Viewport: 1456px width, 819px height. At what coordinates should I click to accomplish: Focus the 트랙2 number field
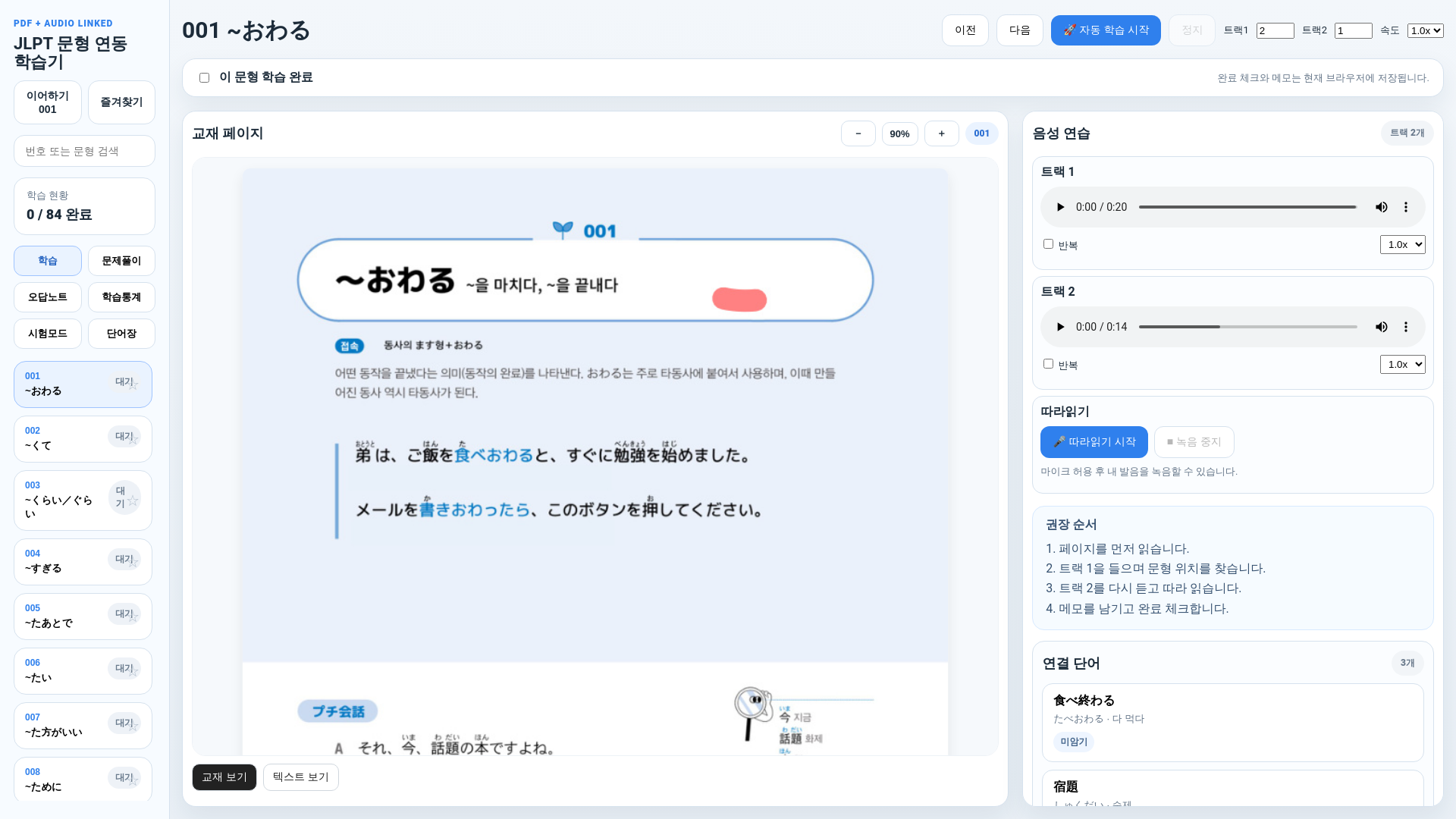click(1353, 30)
